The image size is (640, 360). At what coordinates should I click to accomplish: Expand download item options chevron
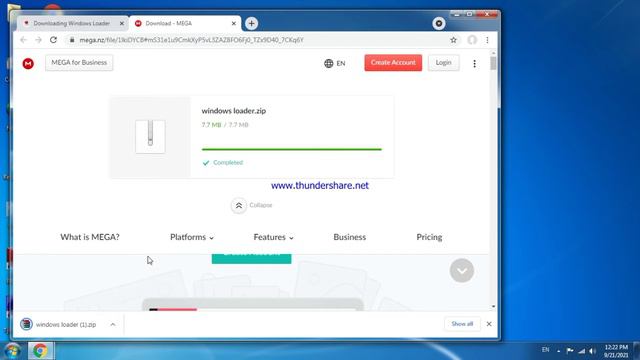(113, 324)
